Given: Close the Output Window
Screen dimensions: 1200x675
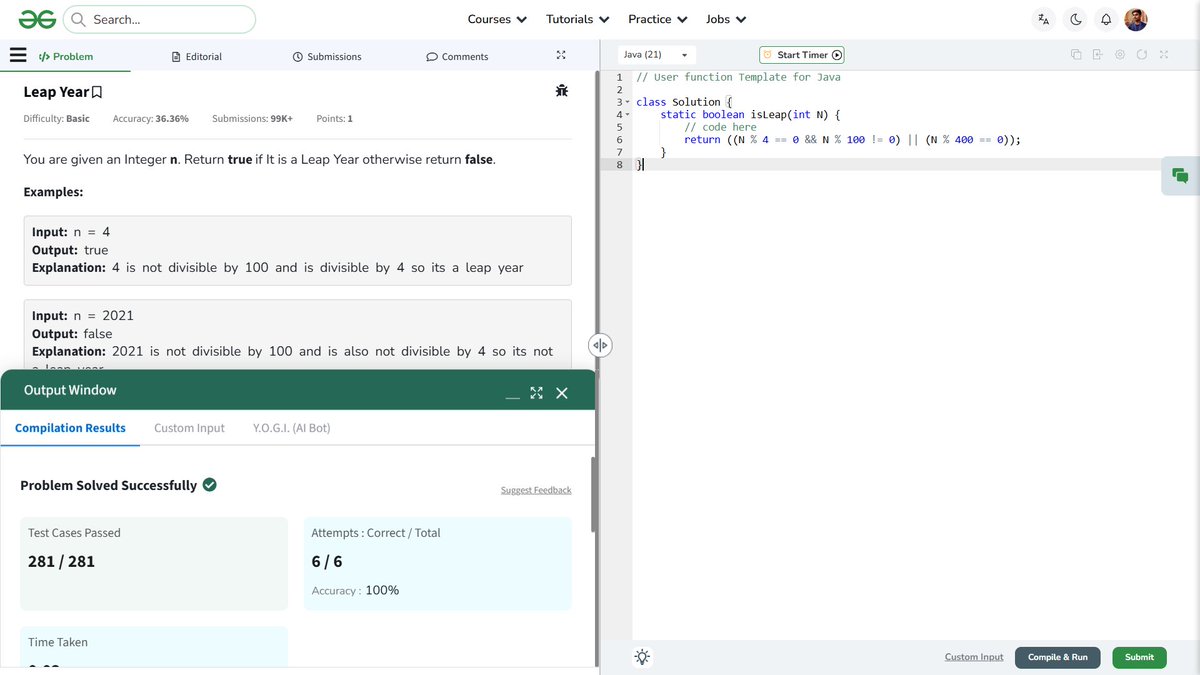Looking at the screenshot, I should 562,393.
